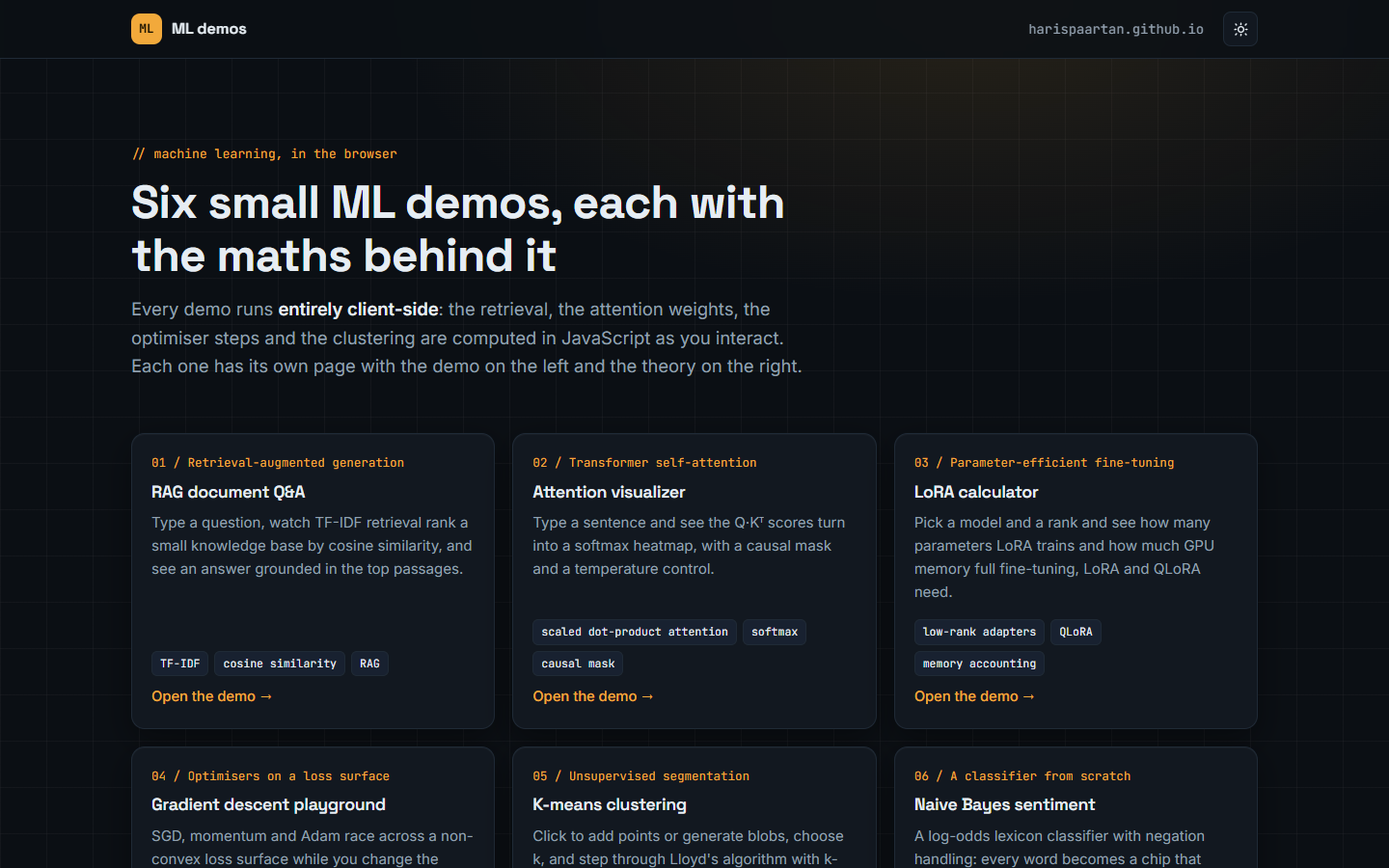The image size is (1389, 868).
Task: Click the TF-IDF tag chip
Action: pos(180,664)
